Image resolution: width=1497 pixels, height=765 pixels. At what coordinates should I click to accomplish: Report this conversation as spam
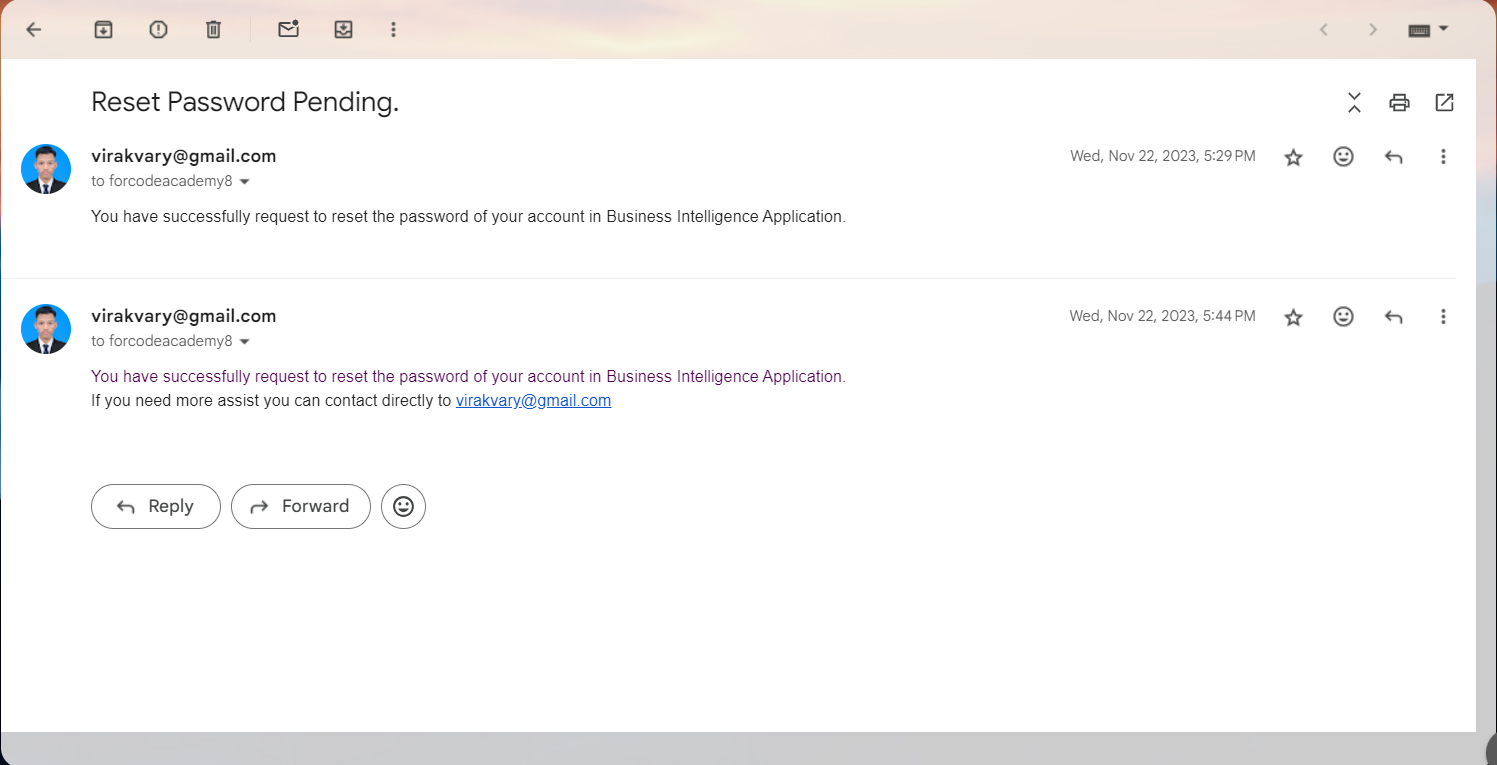point(158,30)
